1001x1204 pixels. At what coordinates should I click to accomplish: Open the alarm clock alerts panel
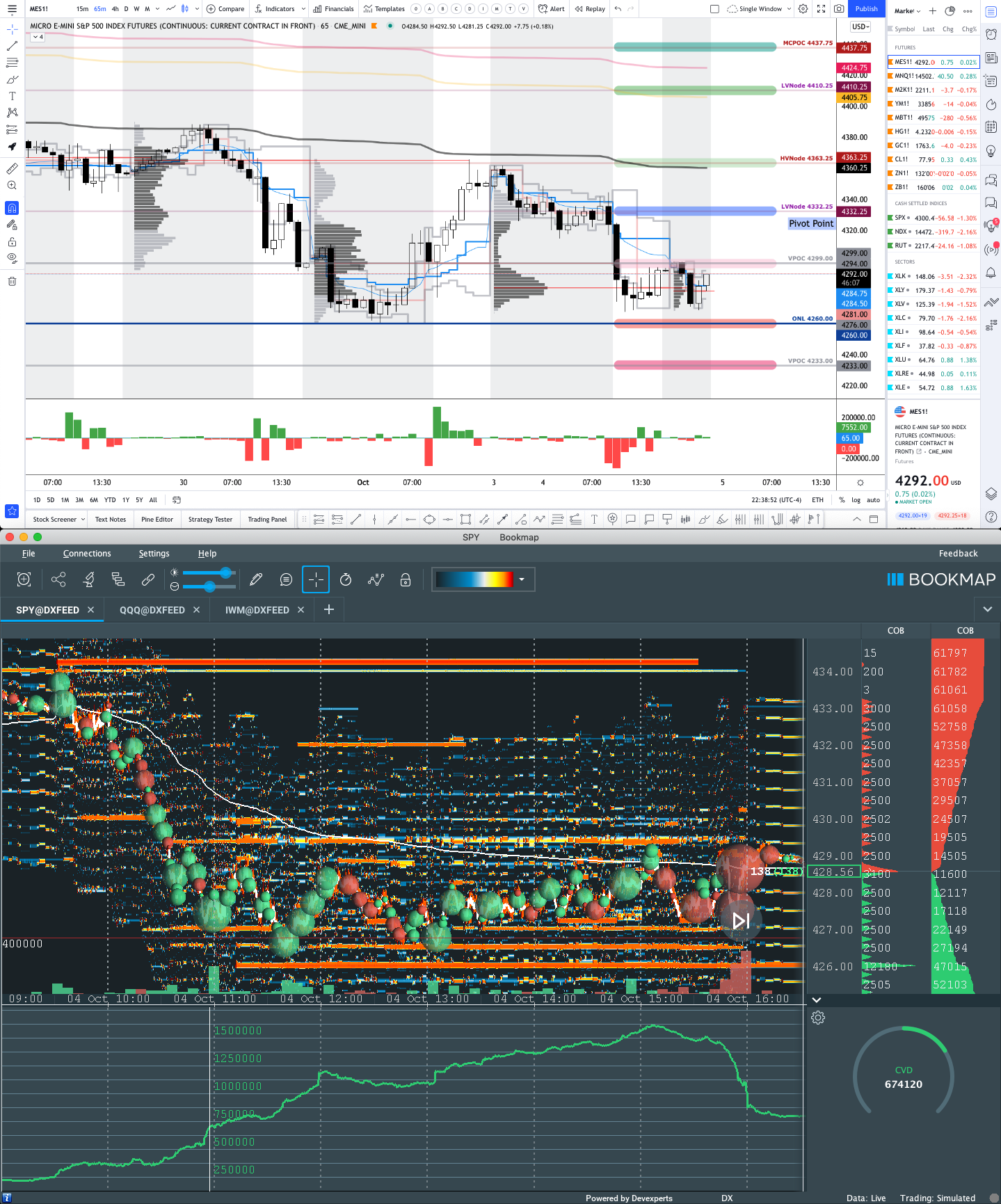coord(991,34)
